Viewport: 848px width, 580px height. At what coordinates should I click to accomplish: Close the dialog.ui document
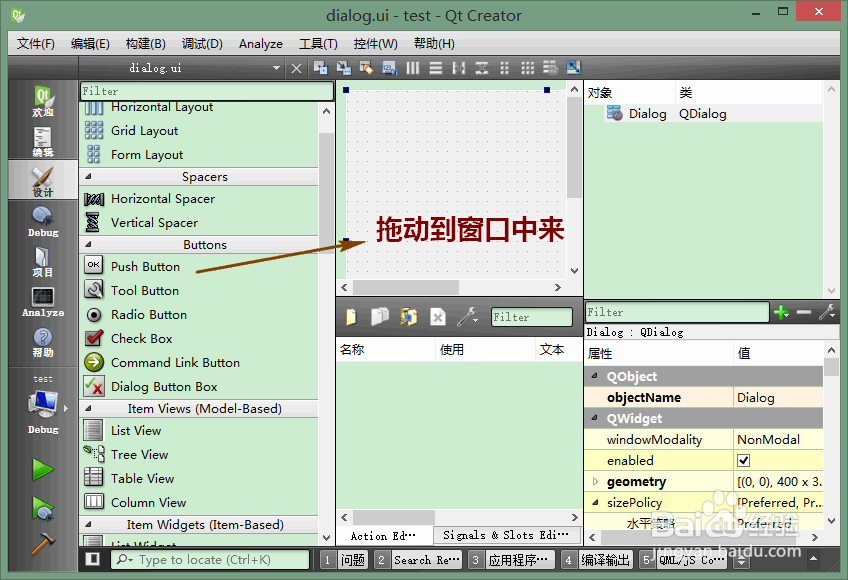coord(296,68)
